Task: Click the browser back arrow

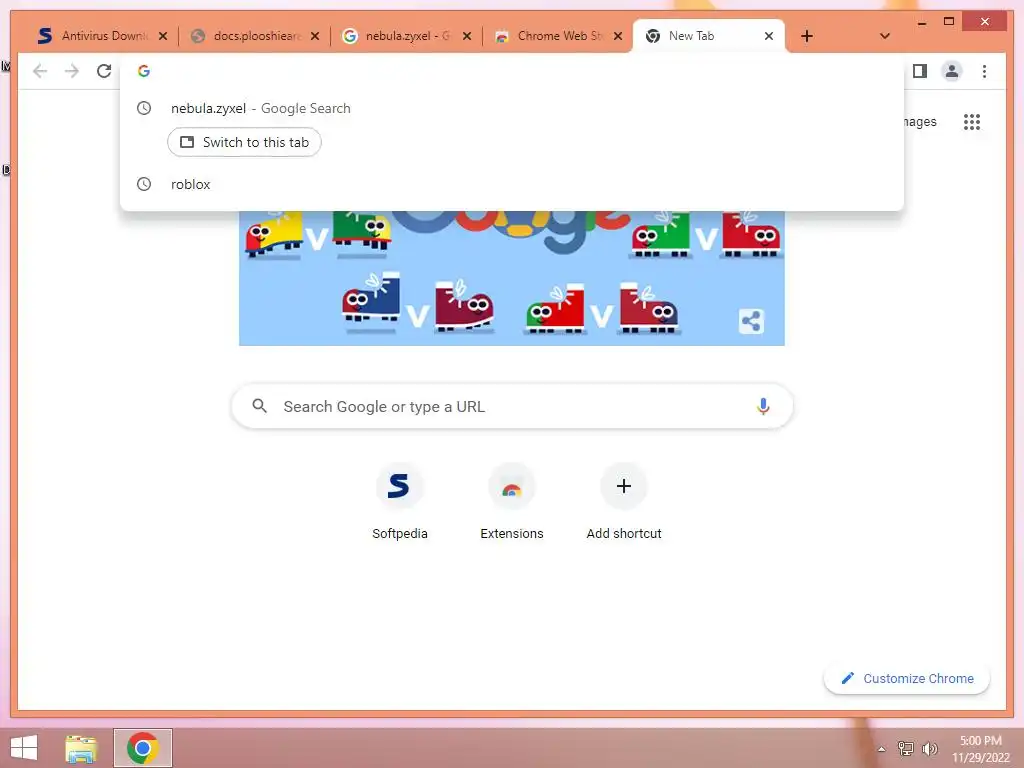Action: [40, 71]
